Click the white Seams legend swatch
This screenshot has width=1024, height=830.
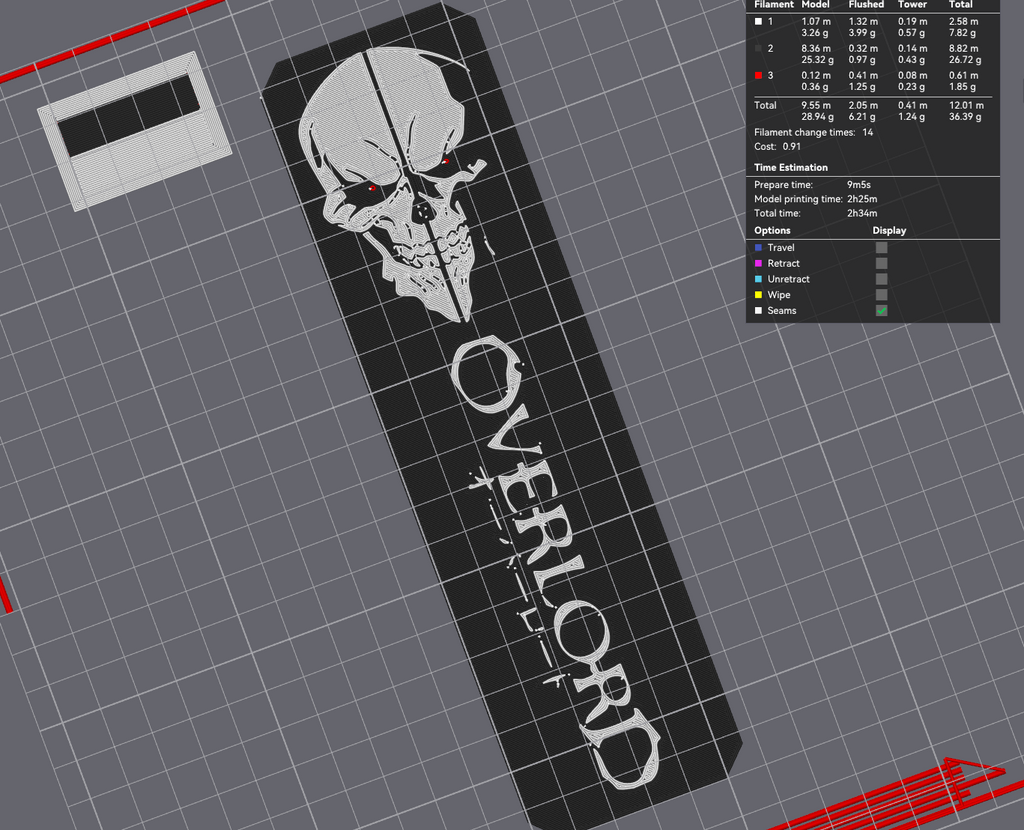pyautogui.click(x=758, y=311)
